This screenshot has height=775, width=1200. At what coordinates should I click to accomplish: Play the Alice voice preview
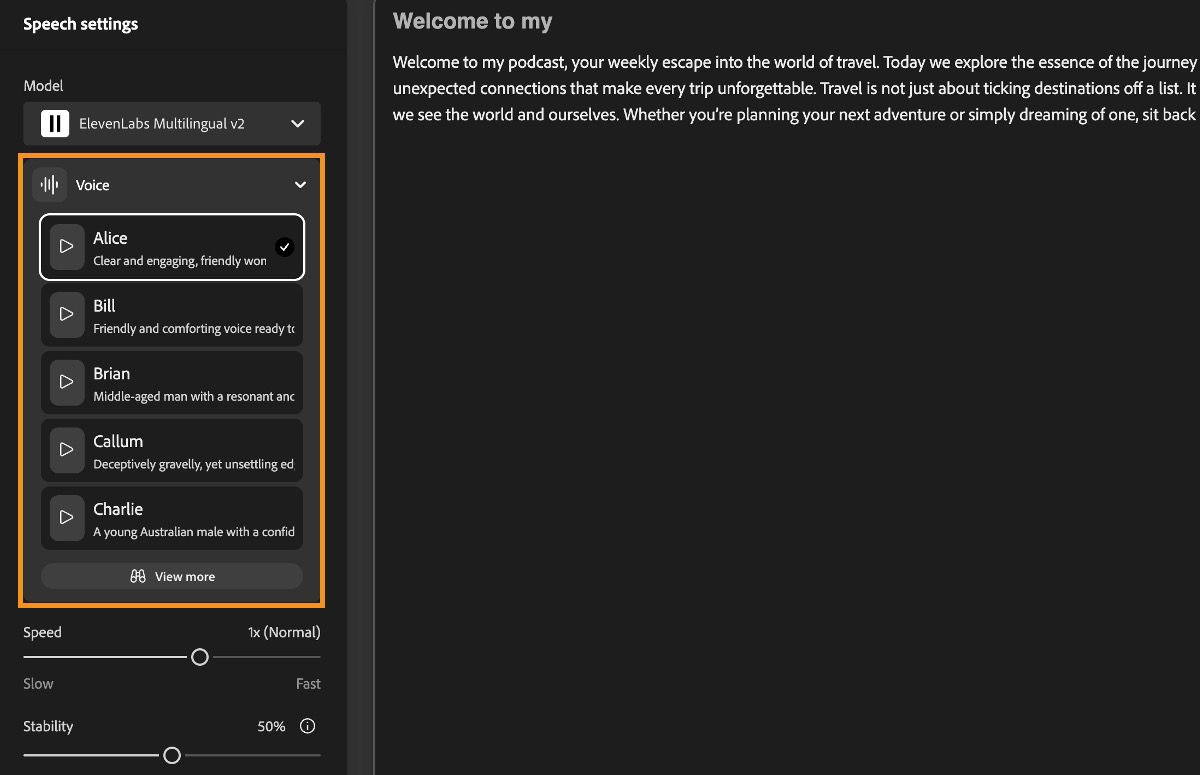66,247
